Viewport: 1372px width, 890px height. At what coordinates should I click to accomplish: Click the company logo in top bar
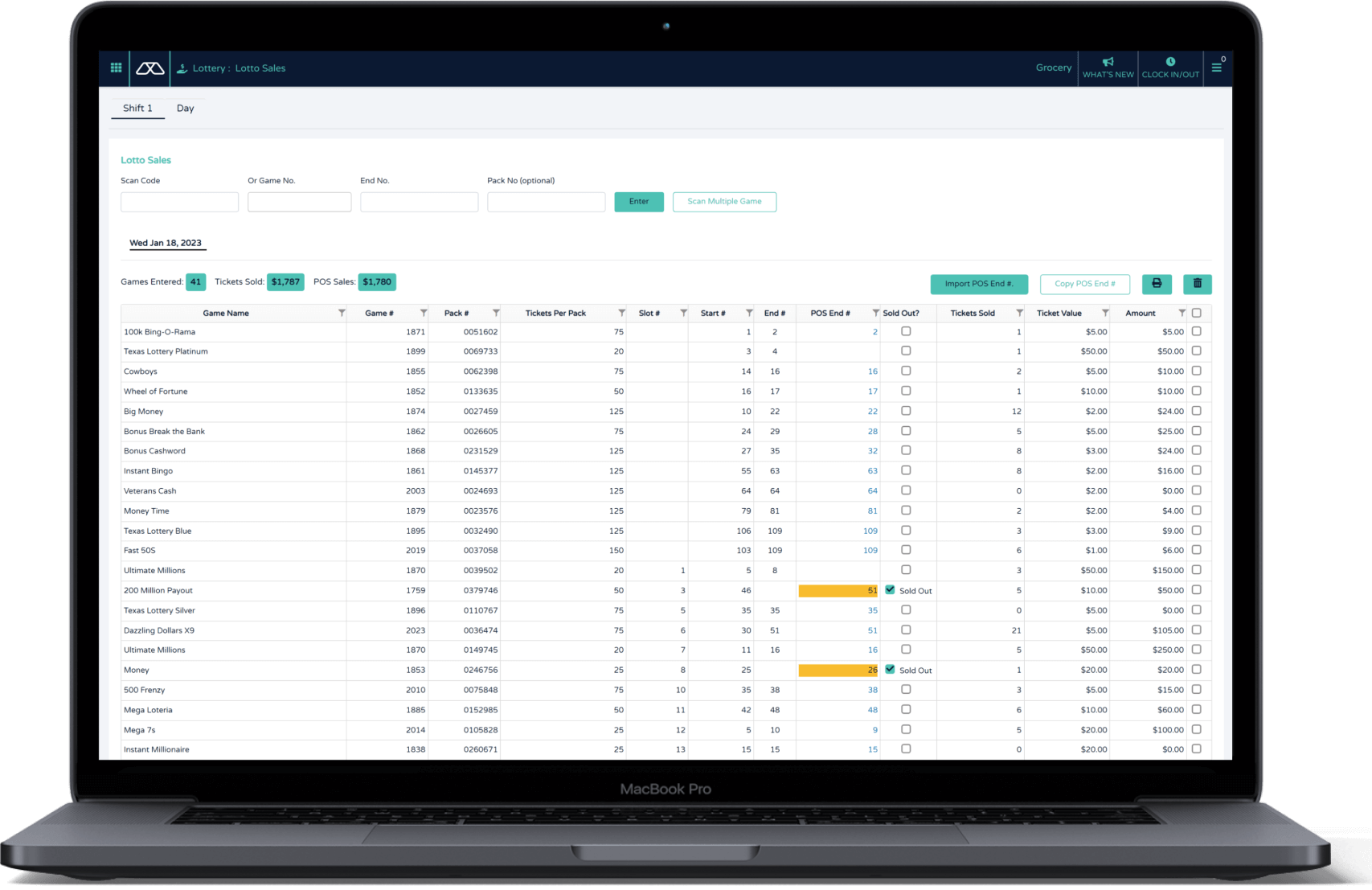pyautogui.click(x=149, y=68)
